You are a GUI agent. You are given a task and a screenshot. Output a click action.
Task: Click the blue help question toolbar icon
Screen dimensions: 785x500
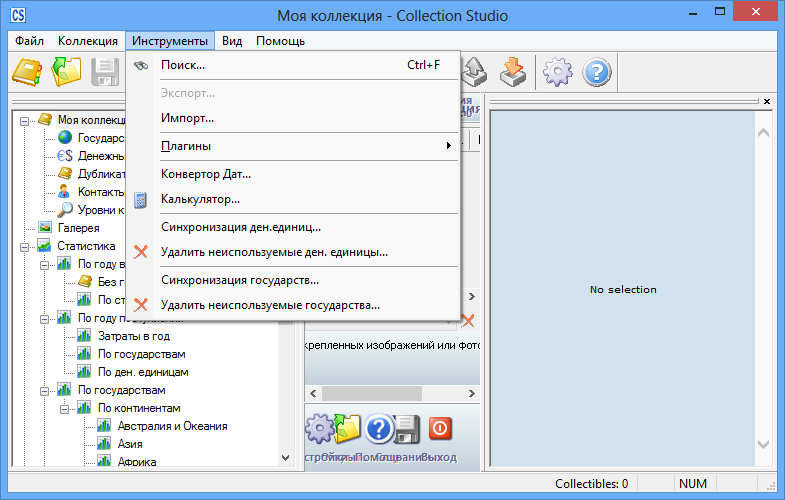(x=597, y=72)
